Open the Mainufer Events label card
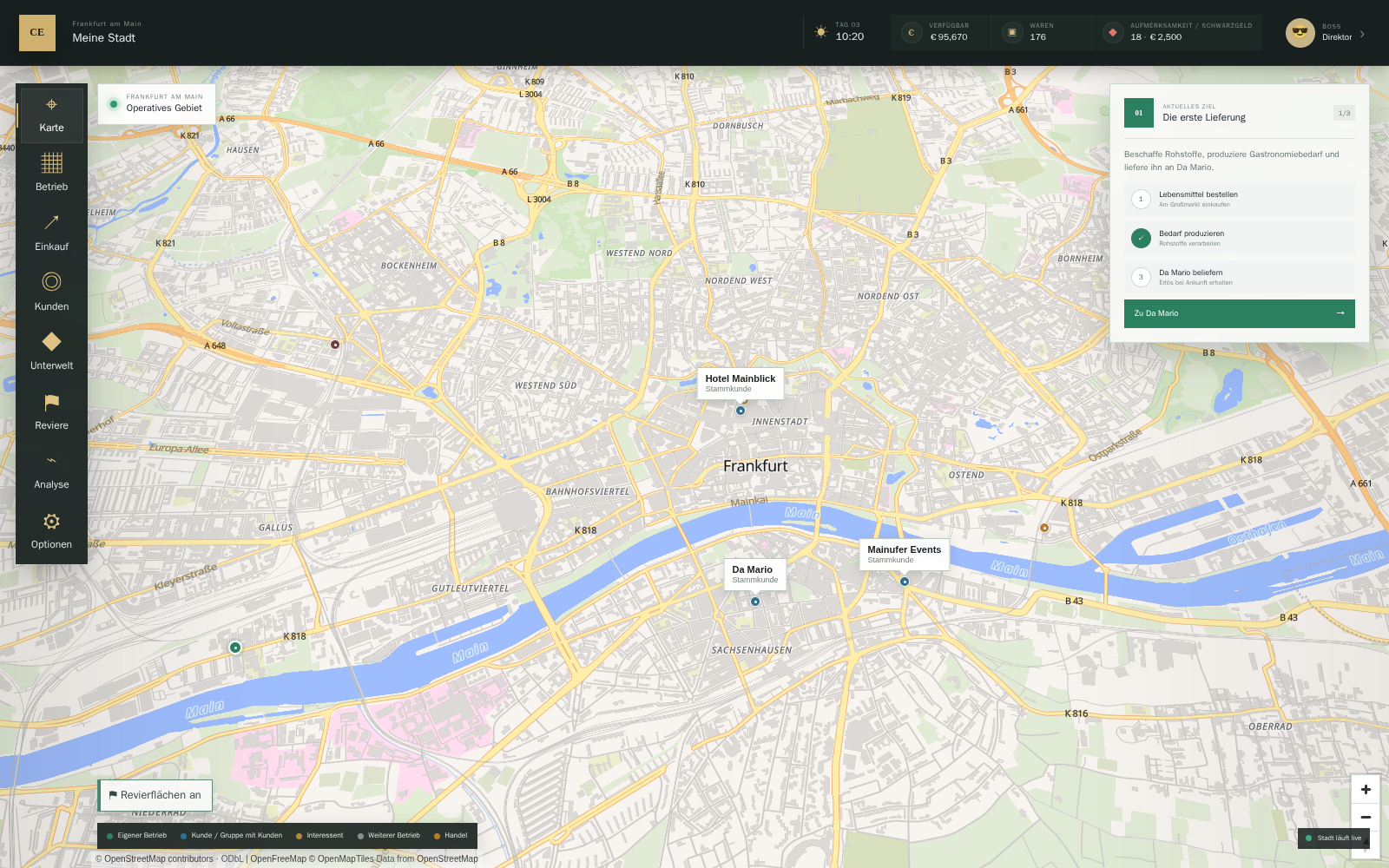The image size is (1389, 868). [905, 554]
